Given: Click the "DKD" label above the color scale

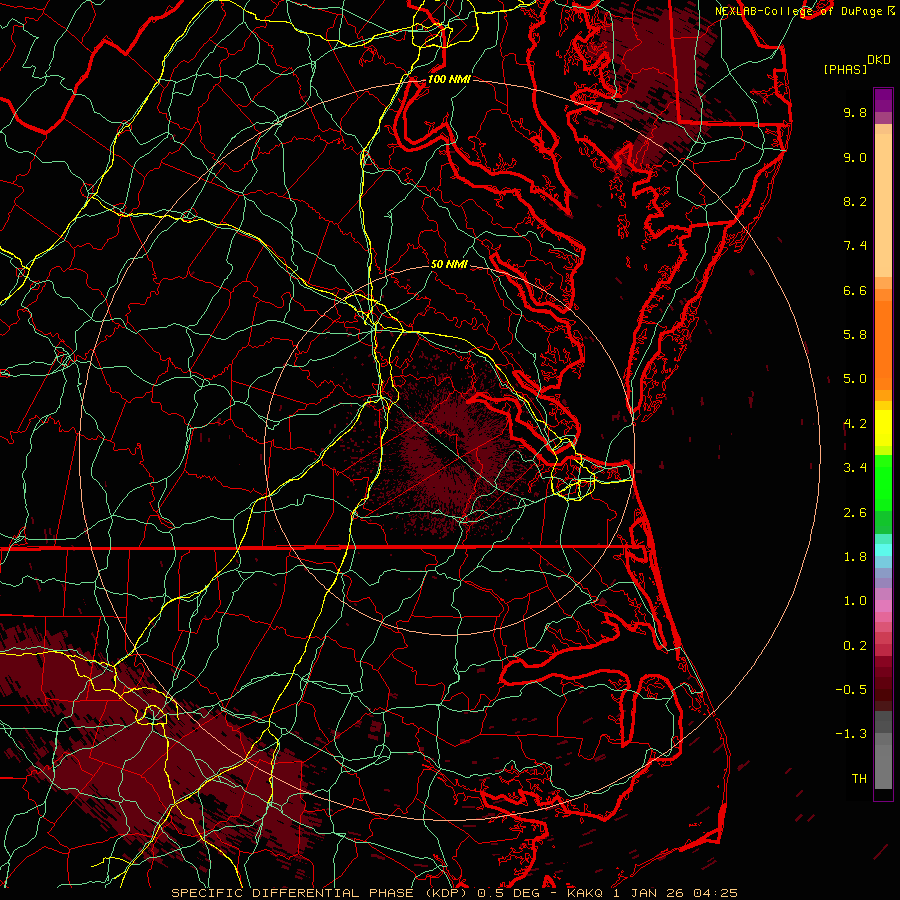Looking at the screenshot, I should coord(878,60).
